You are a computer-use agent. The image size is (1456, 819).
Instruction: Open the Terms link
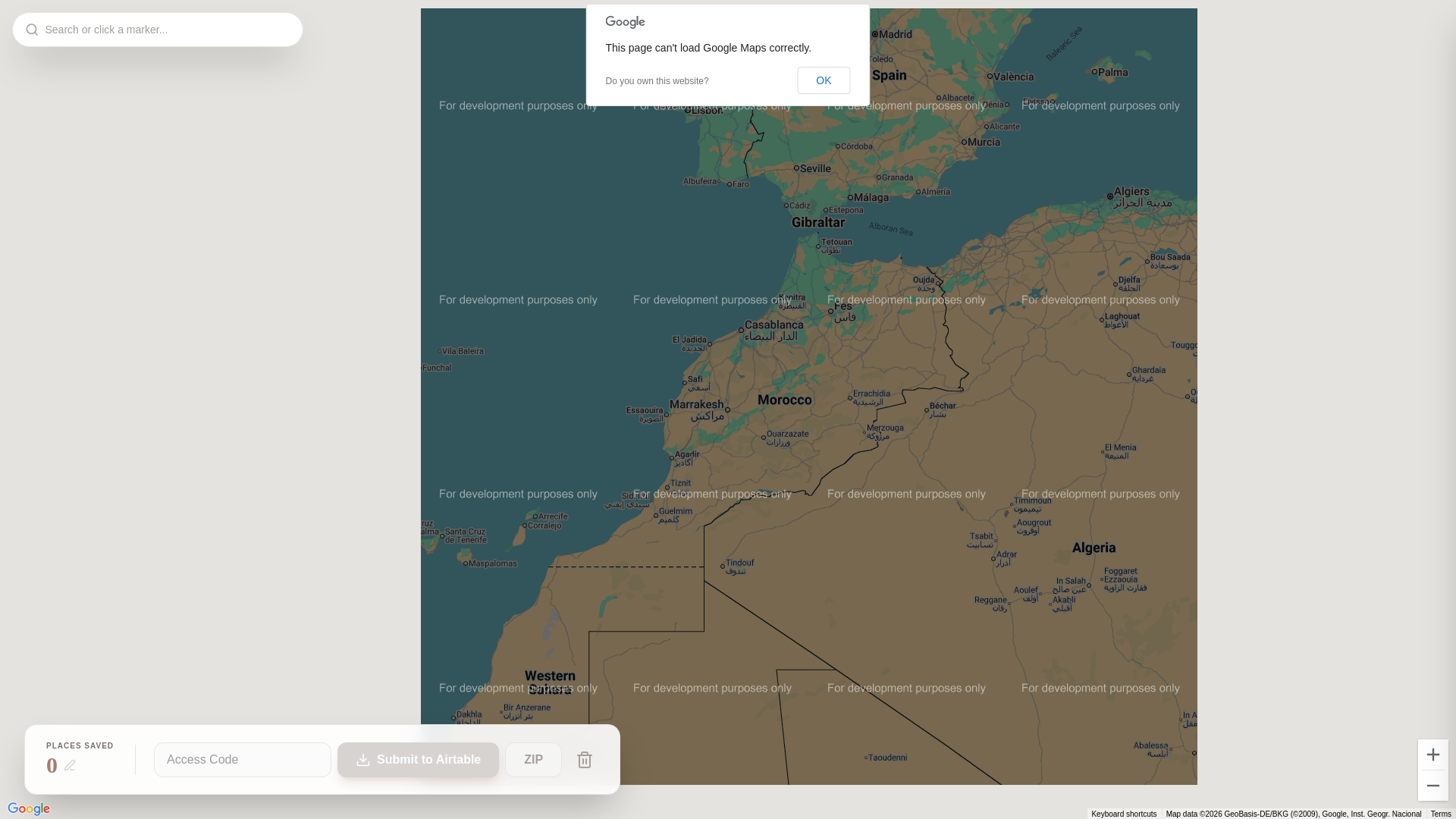pos(1440,814)
